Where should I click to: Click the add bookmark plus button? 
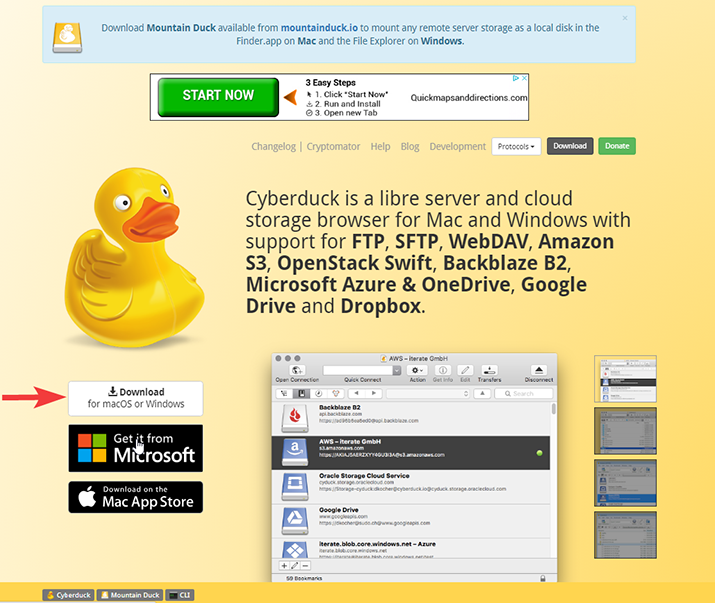[284, 566]
